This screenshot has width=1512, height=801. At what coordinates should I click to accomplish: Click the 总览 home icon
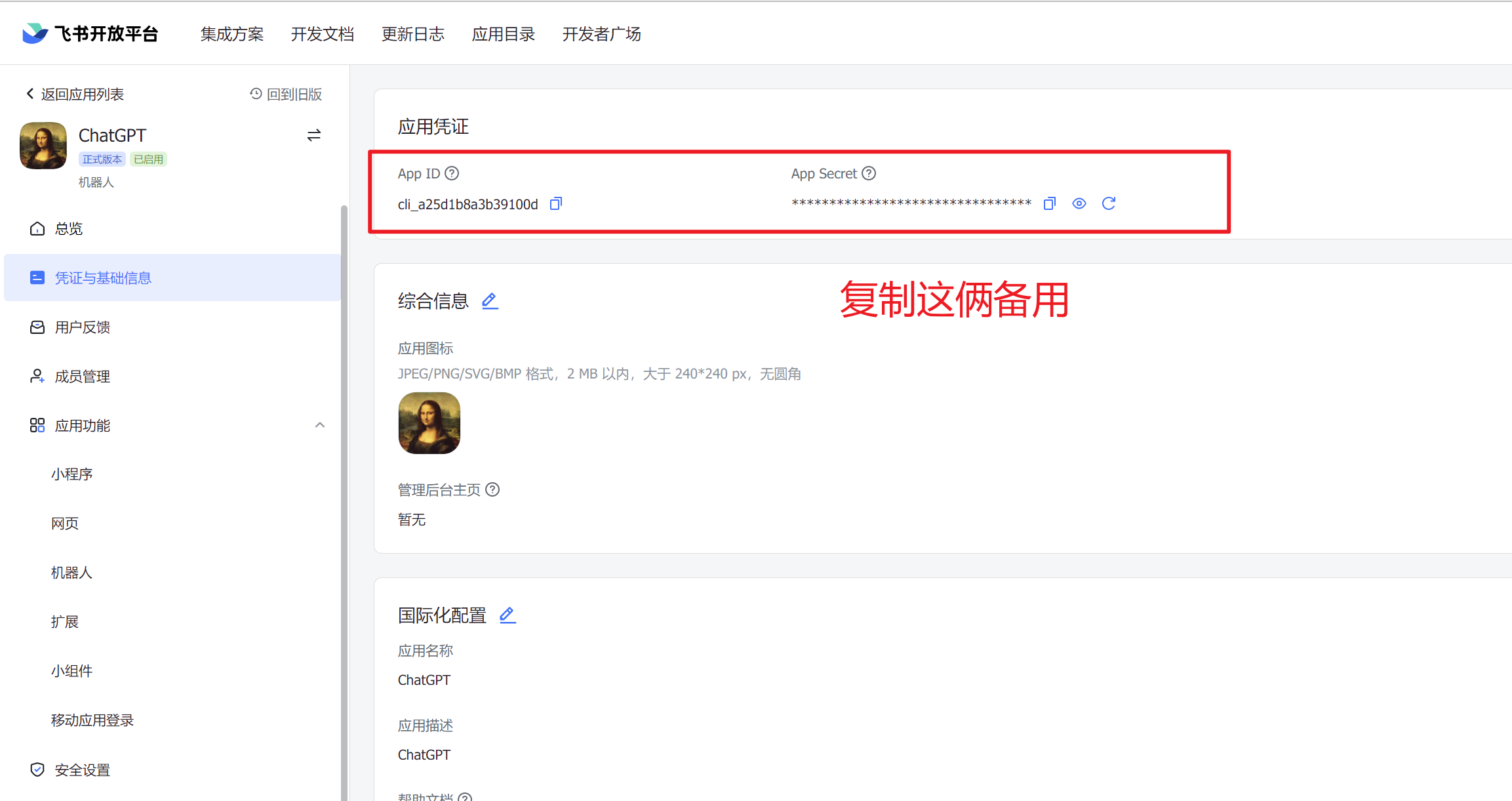(x=37, y=228)
